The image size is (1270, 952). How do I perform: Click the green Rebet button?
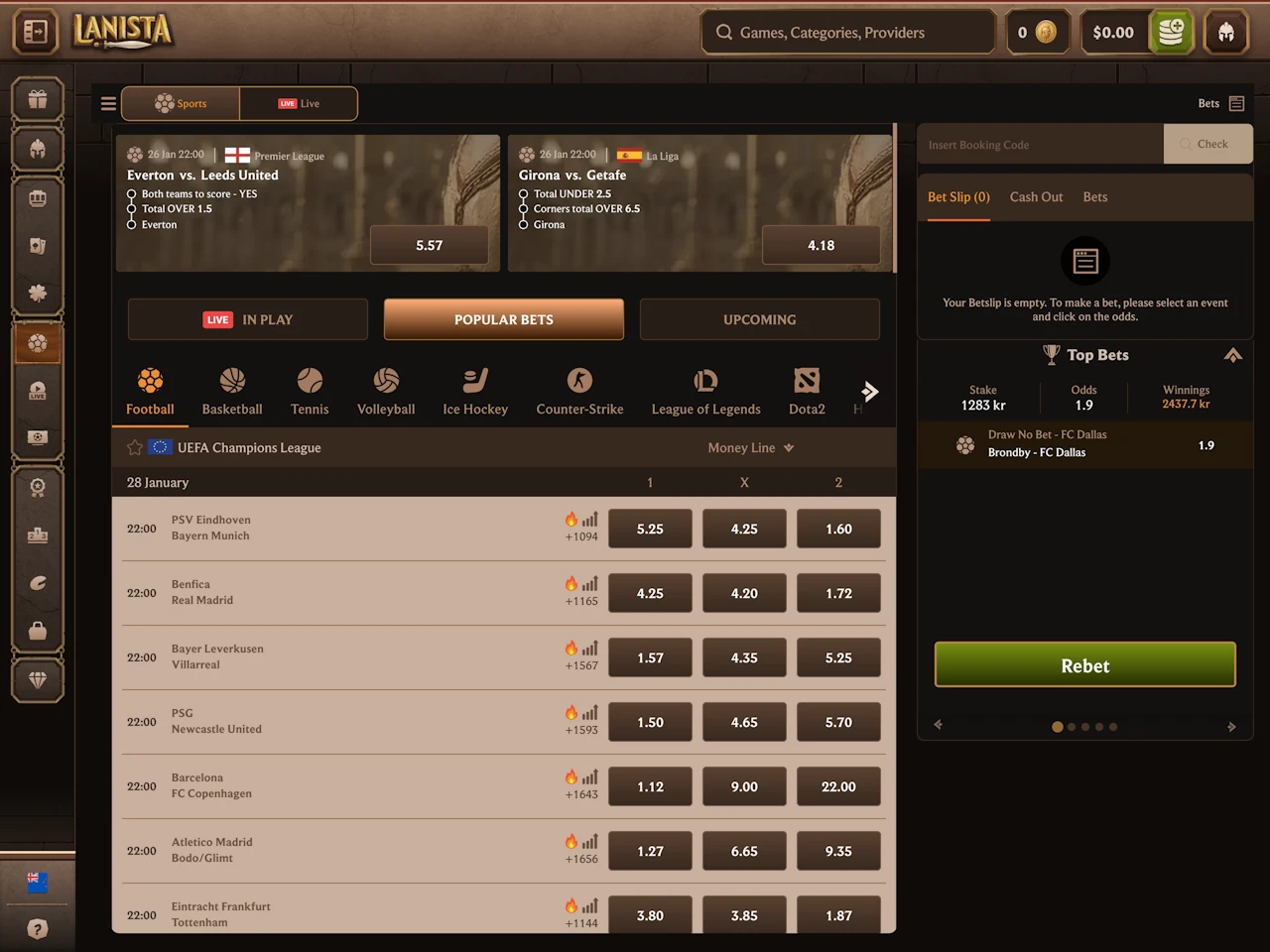[x=1085, y=665]
